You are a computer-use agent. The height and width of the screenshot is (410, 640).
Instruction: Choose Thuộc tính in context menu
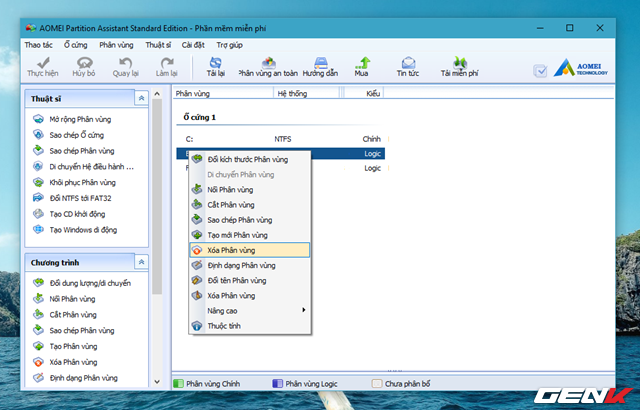250,326
